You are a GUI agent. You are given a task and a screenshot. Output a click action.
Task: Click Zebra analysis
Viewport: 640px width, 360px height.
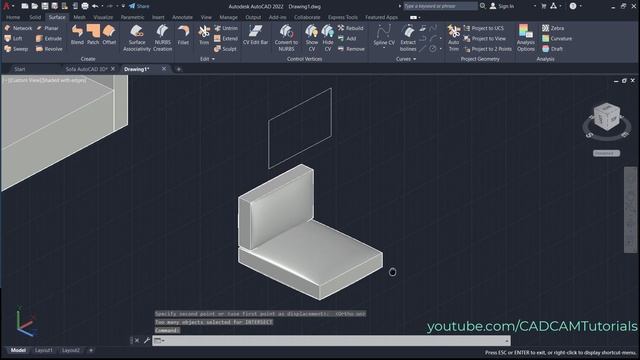tap(553, 28)
